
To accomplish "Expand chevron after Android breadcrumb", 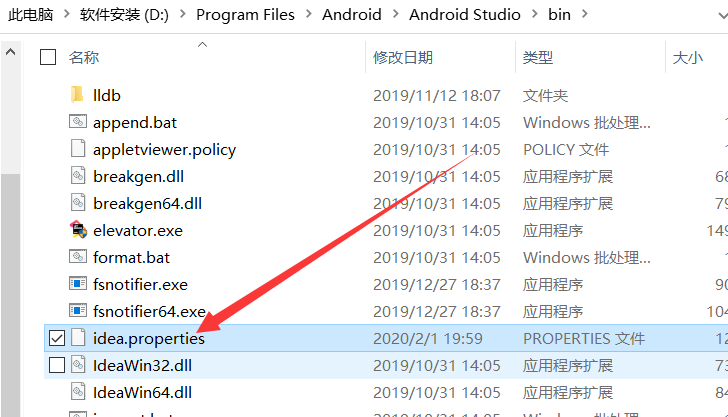I will coord(395,14).
